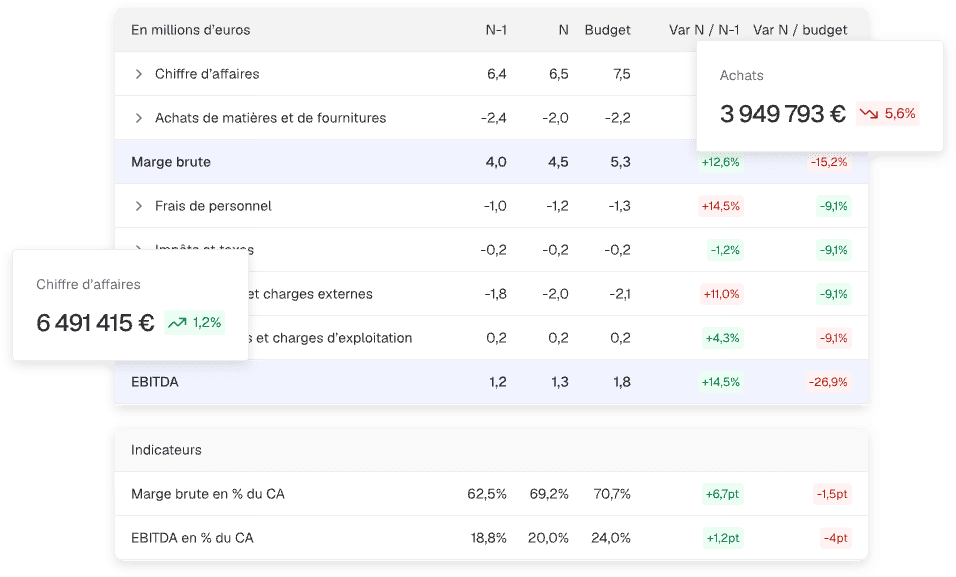Image resolution: width=956 pixels, height=577 pixels.
Task: Select the Budget column header
Action: (x=607, y=30)
